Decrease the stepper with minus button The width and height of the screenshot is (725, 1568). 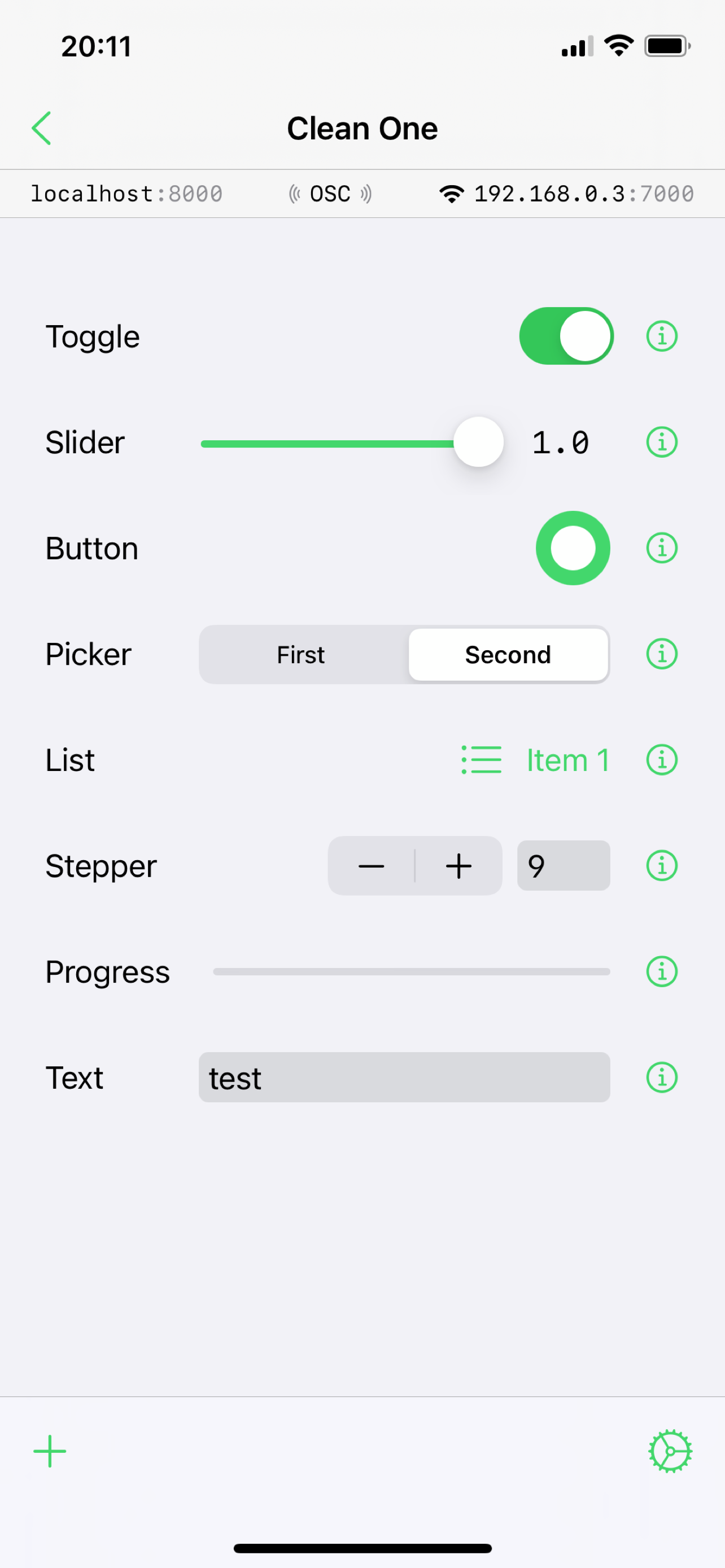[372, 866]
